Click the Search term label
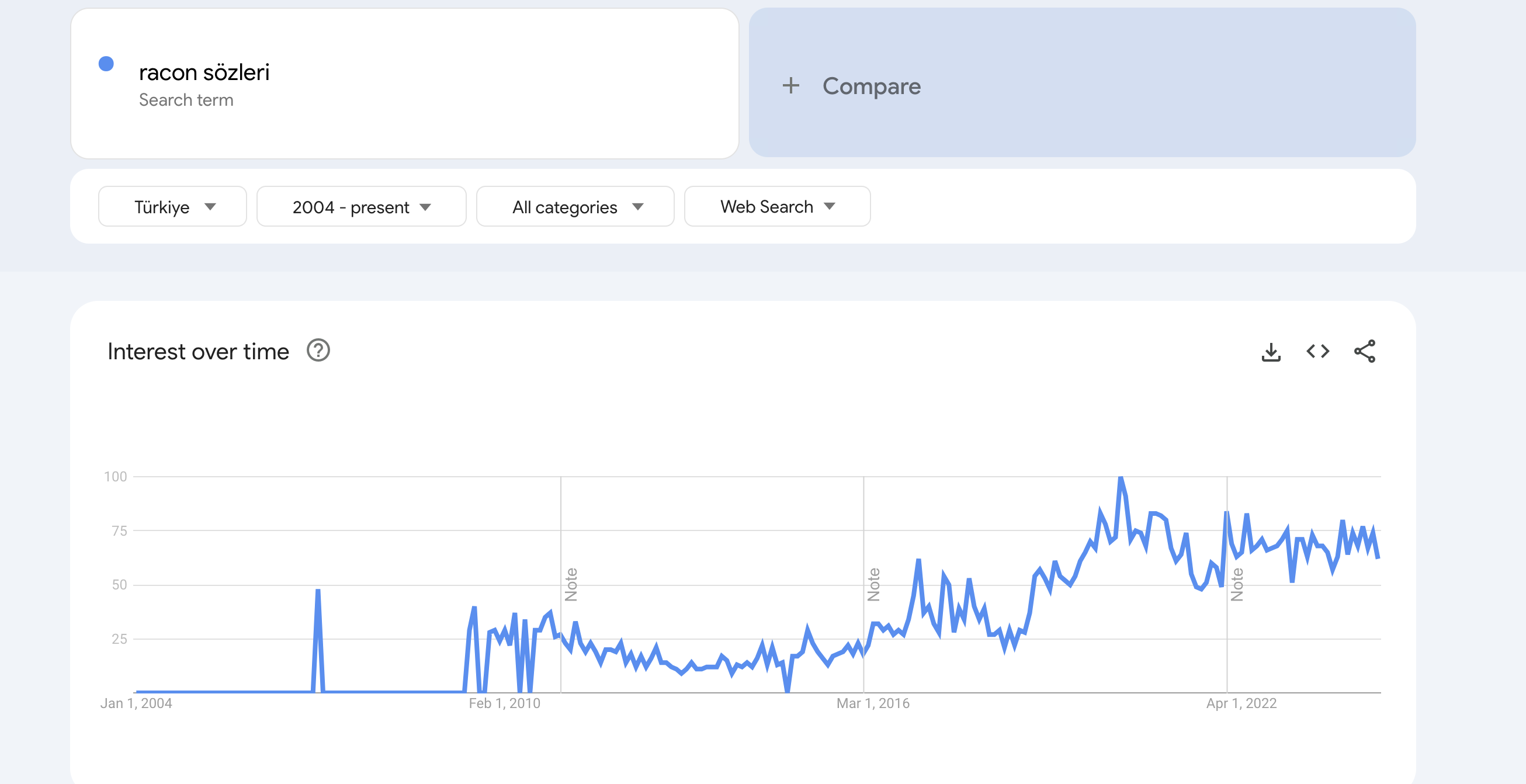This screenshot has width=1526, height=784. click(x=186, y=100)
